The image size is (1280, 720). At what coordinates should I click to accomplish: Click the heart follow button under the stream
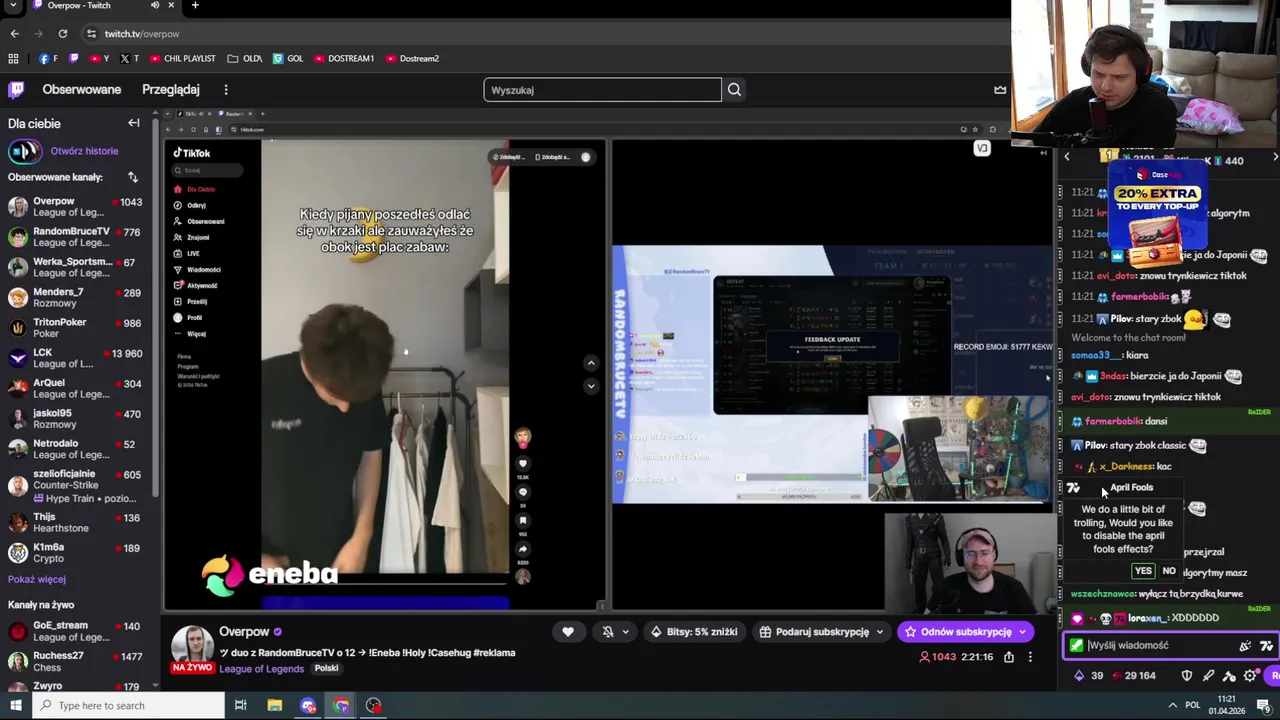(x=568, y=632)
